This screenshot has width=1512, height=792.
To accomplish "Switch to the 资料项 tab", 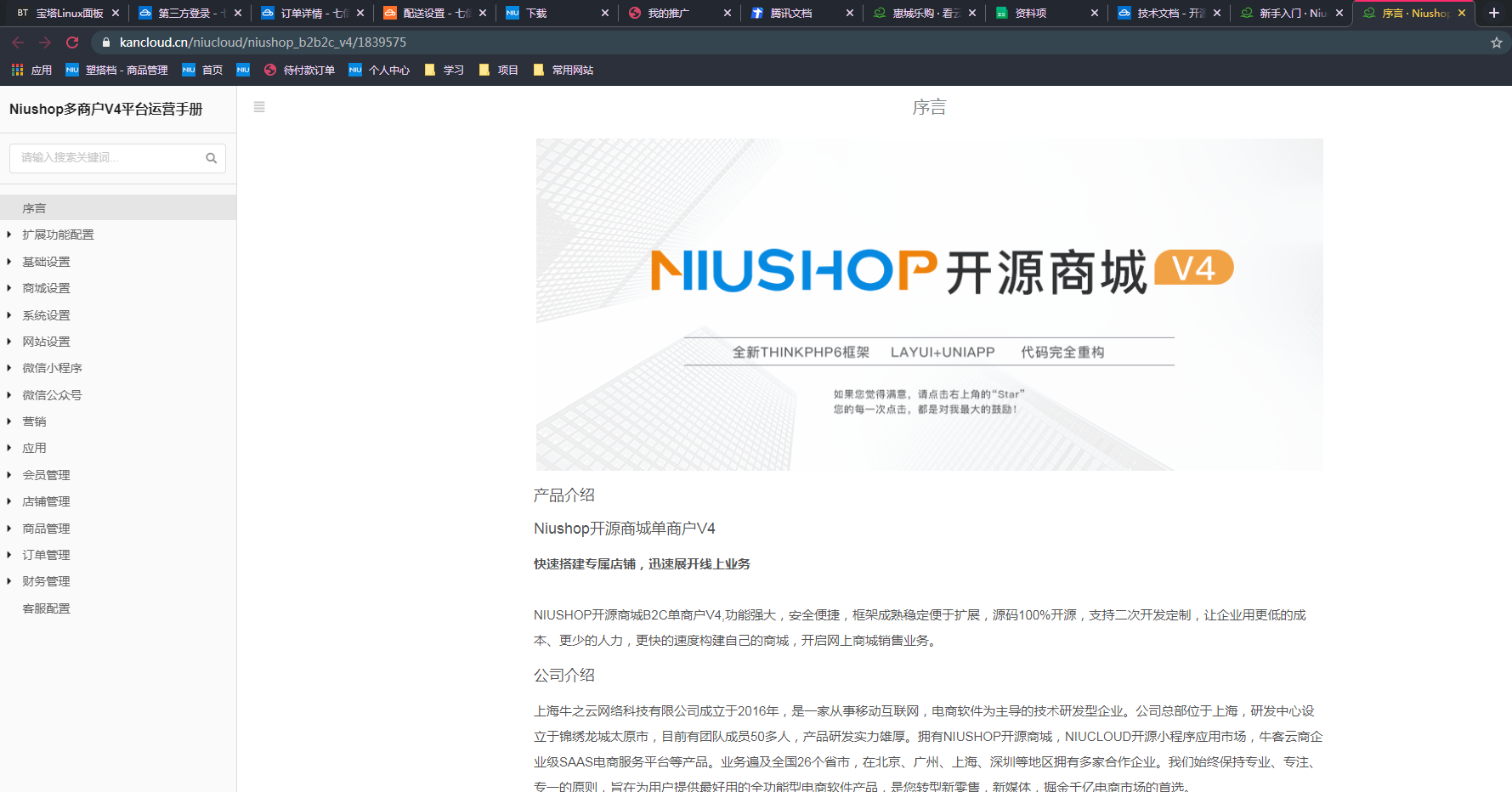I will (1046, 13).
